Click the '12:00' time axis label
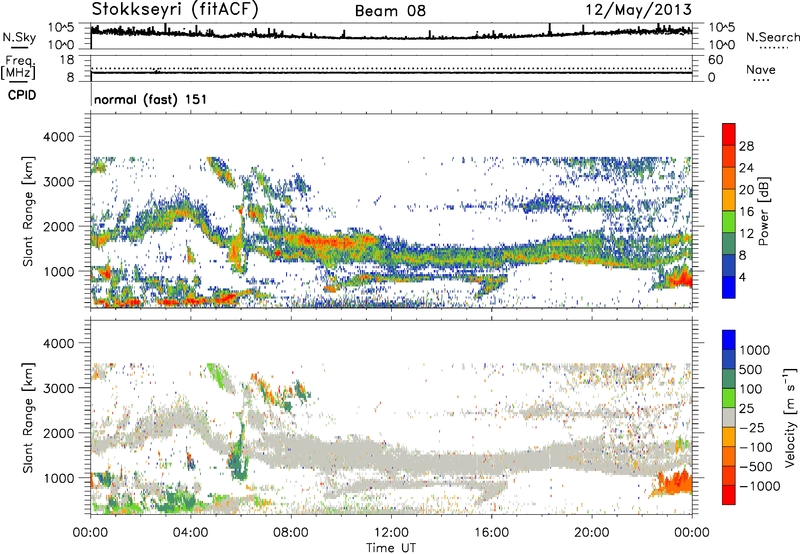 point(391,533)
